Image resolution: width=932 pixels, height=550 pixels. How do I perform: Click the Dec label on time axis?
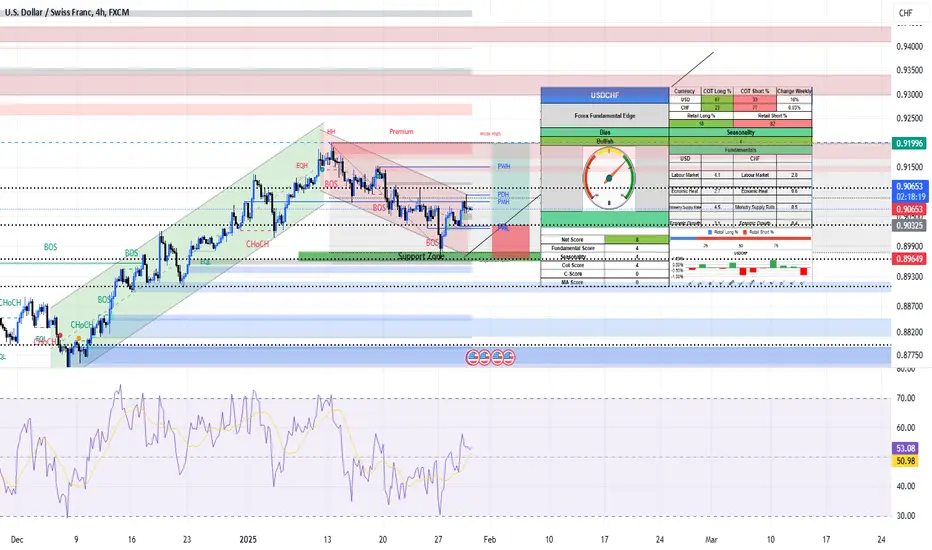[x=17, y=539]
